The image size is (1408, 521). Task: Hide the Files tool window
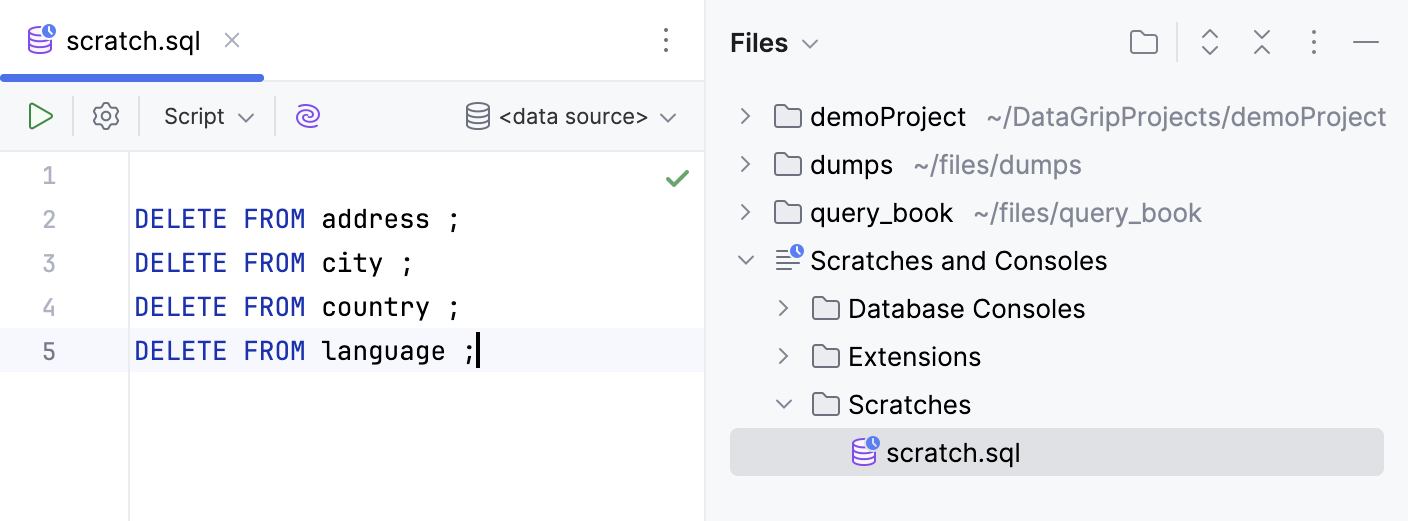coord(1365,42)
